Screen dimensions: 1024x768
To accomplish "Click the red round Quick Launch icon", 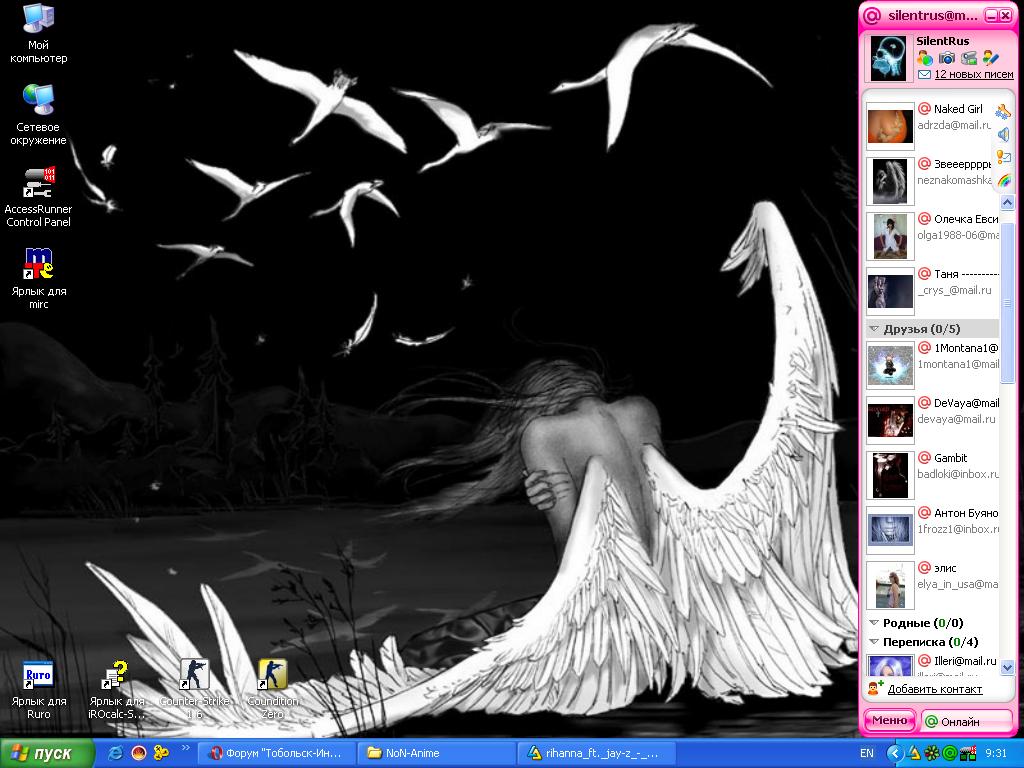I will click(x=138, y=753).
